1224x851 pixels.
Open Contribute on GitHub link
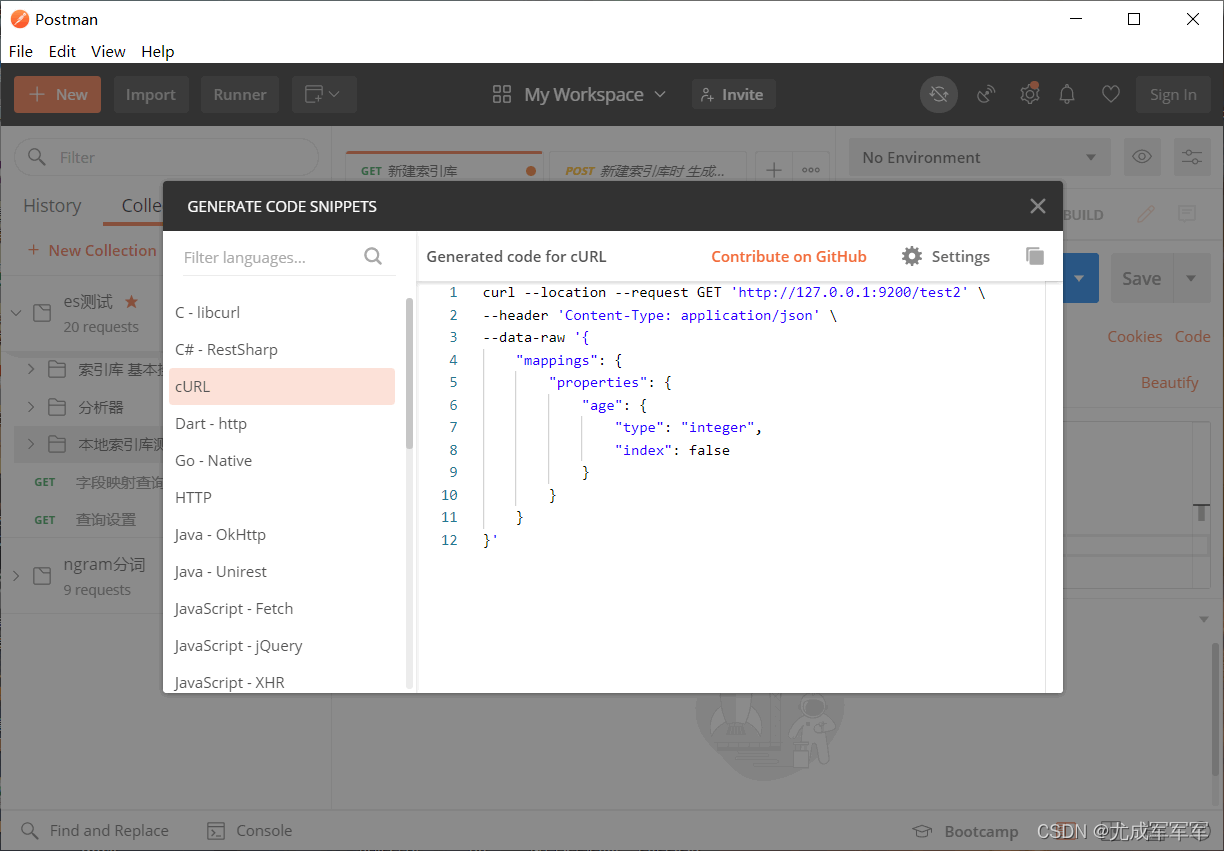pos(789,256)
